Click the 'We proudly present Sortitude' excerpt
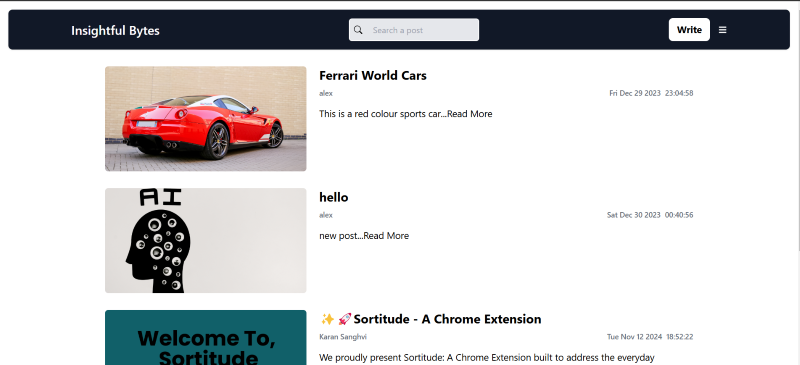Image resolution: width=800 pixels, height=365 pixels. coord(487,358)
